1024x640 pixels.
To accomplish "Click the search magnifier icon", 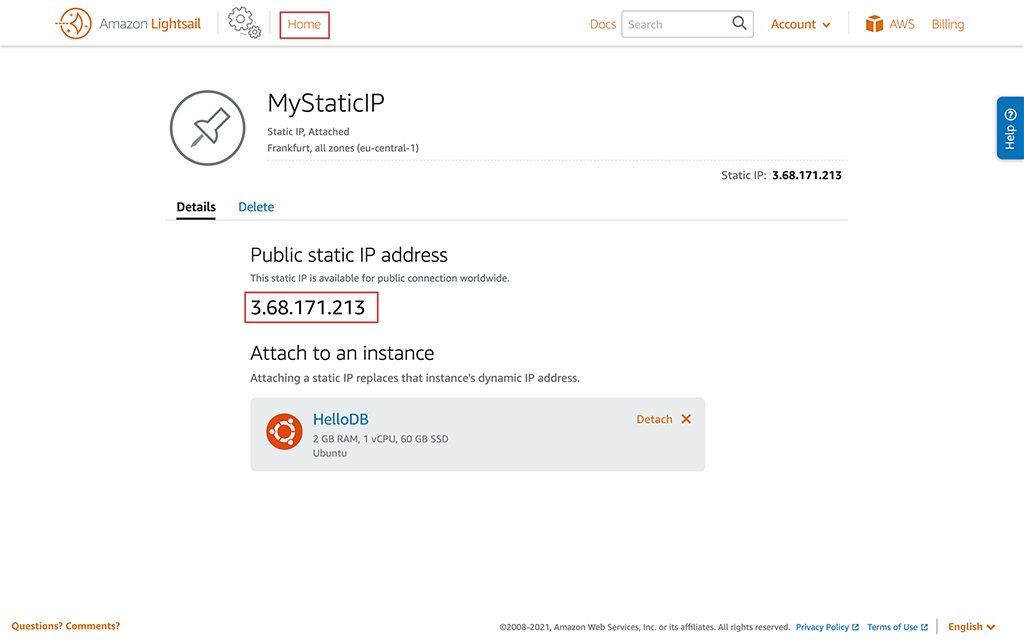I will (x=739, y=24).
